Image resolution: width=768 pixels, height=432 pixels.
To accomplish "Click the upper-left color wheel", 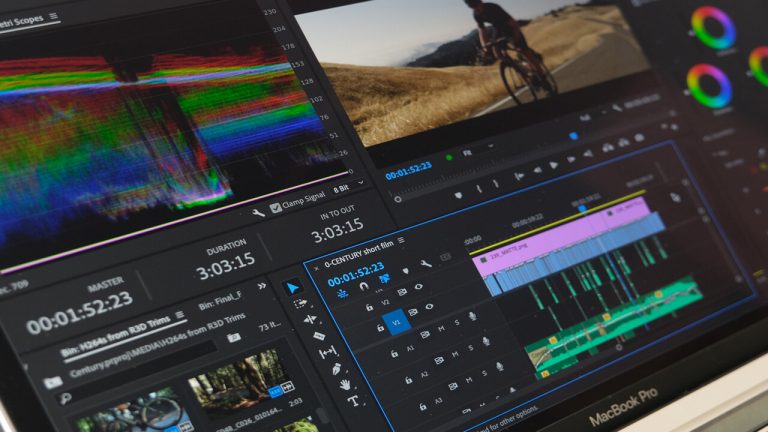I will point(712,27).
